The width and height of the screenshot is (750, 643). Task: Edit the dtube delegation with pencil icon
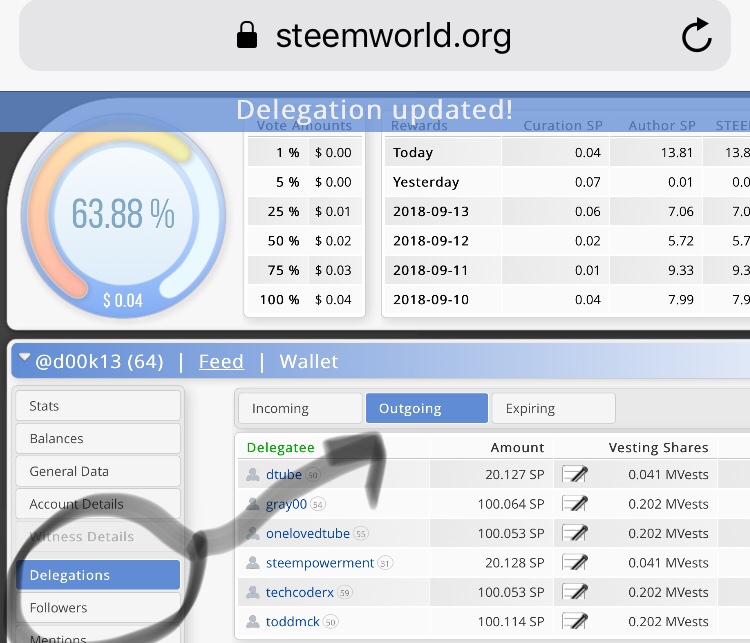pos(575,474)
